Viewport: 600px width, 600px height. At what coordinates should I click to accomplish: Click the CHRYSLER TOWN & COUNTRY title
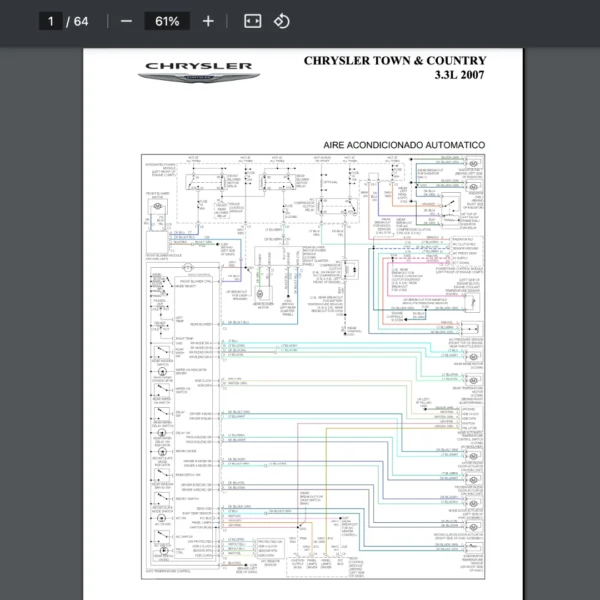(x=394, y=61)
